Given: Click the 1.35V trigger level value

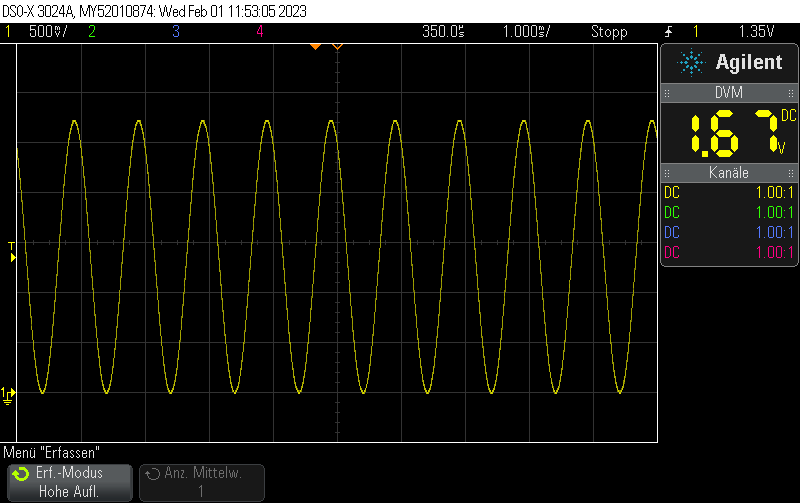Looking at the screenshot, I should point(757,32).
